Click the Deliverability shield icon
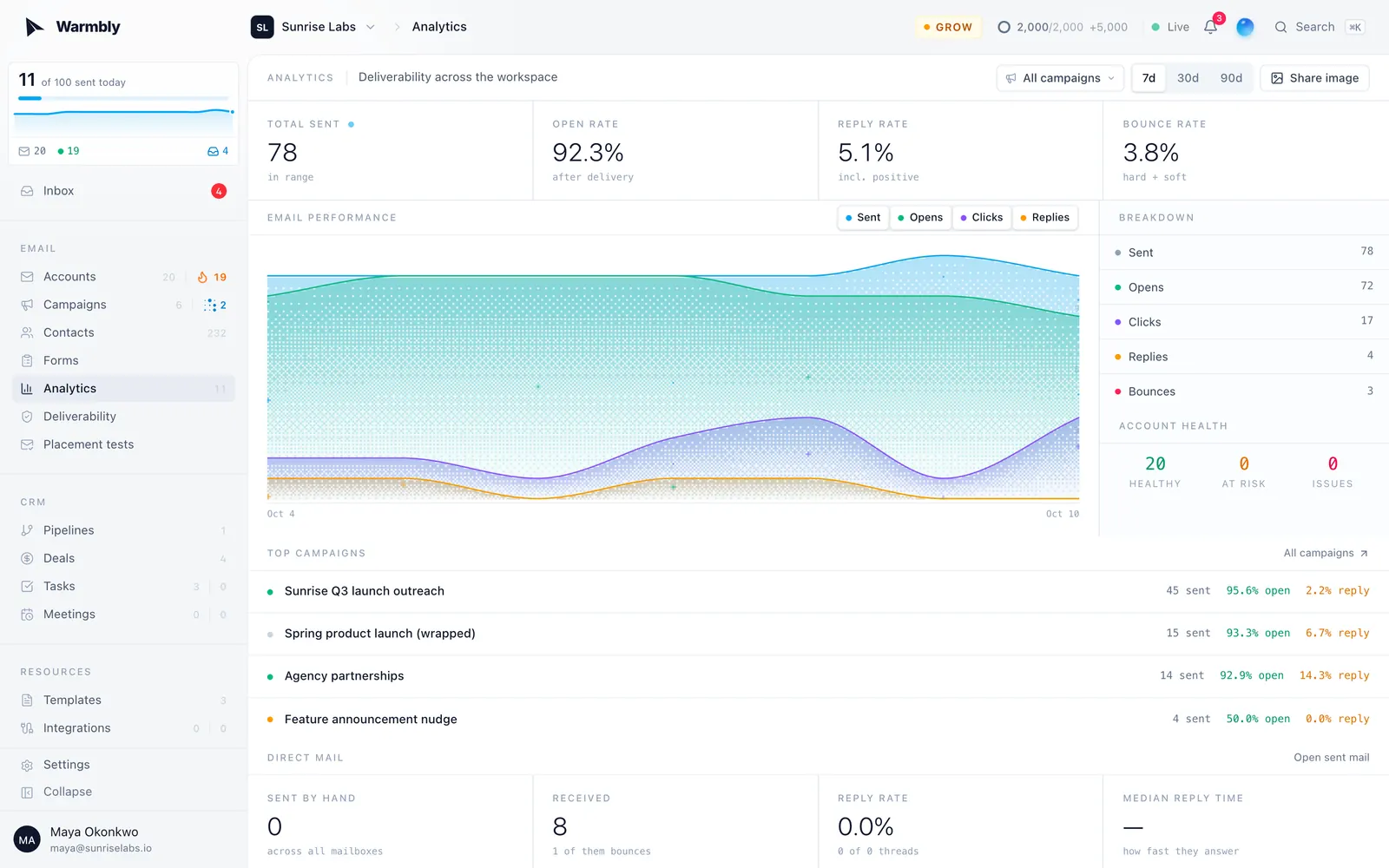 27,417
